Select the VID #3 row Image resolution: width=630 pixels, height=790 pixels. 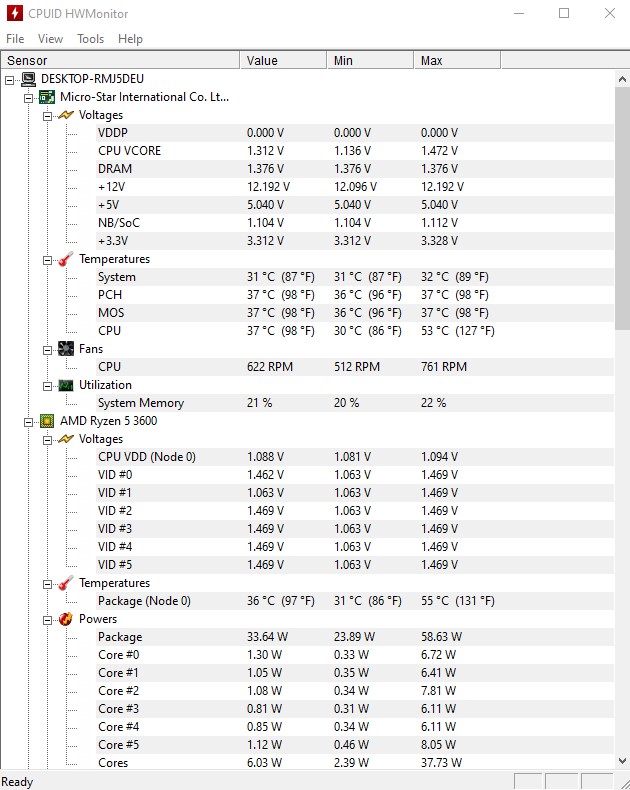355,529
